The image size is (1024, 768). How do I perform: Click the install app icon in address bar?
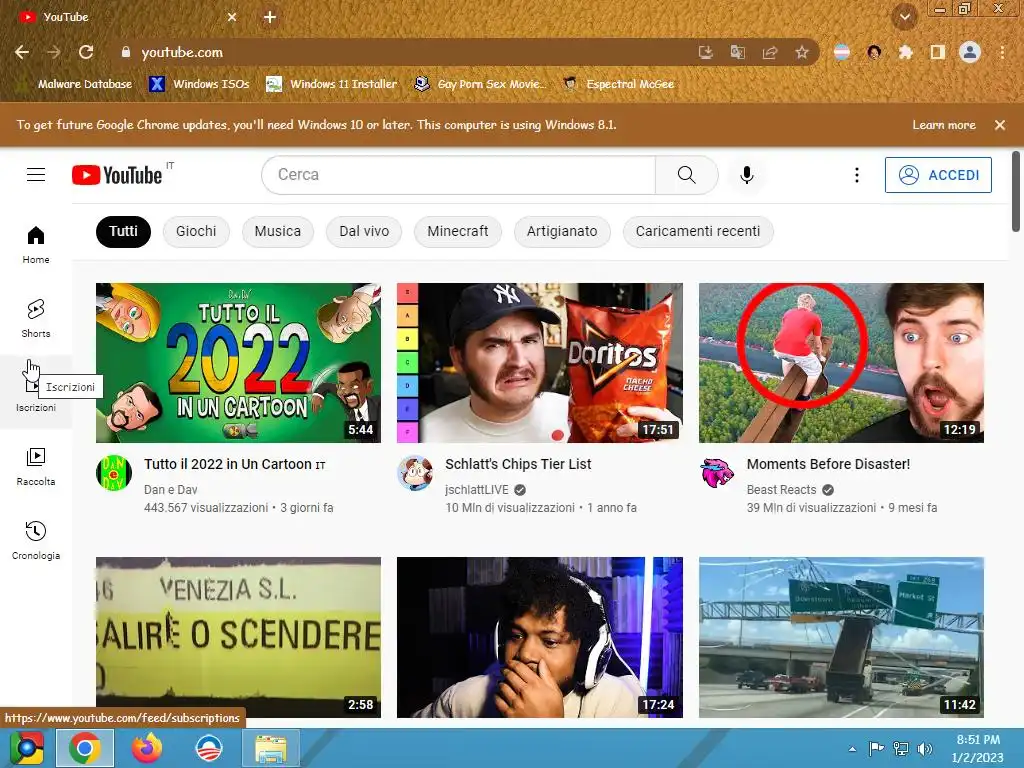pyautogui.click(x=705, y=52)
